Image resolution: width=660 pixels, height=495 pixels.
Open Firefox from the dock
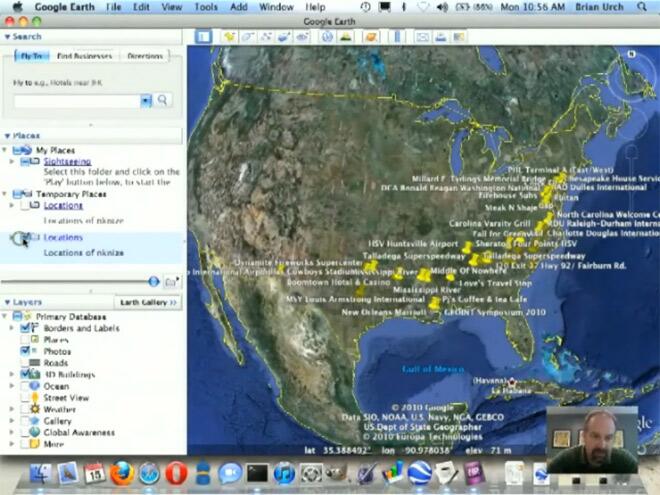pos(123,473)
